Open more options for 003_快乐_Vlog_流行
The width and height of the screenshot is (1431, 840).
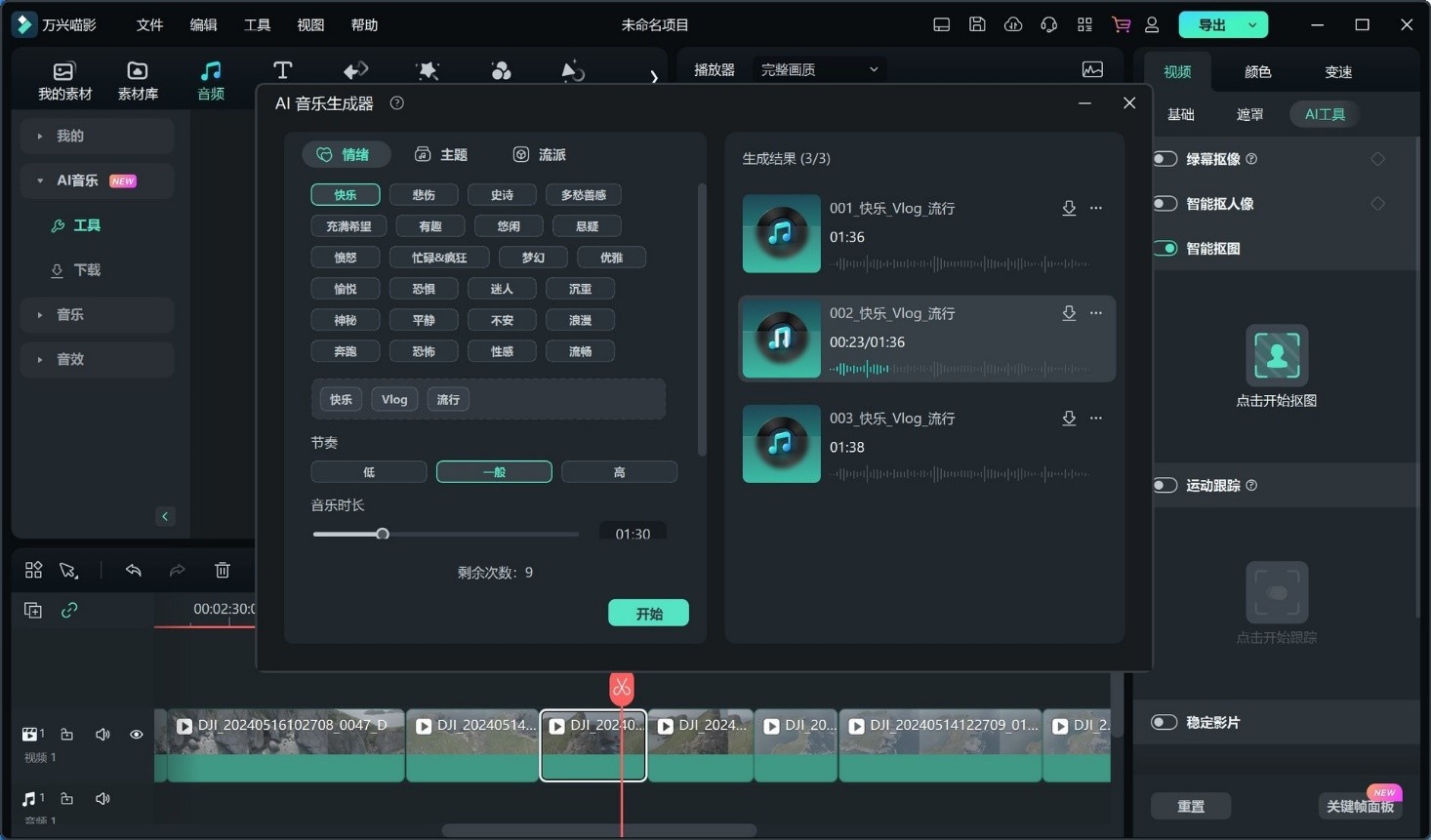pyautogui.click(x=1096, y=419)
